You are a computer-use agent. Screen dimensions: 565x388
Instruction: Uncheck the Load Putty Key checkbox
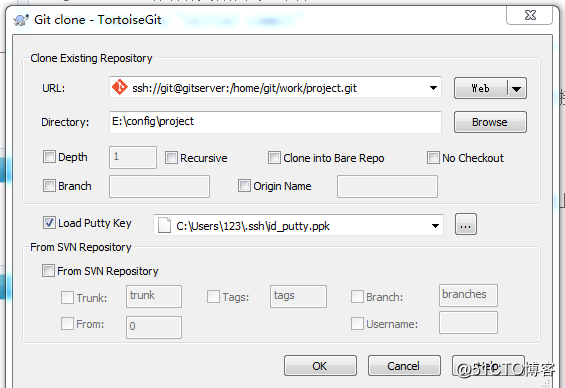[49, 223]
